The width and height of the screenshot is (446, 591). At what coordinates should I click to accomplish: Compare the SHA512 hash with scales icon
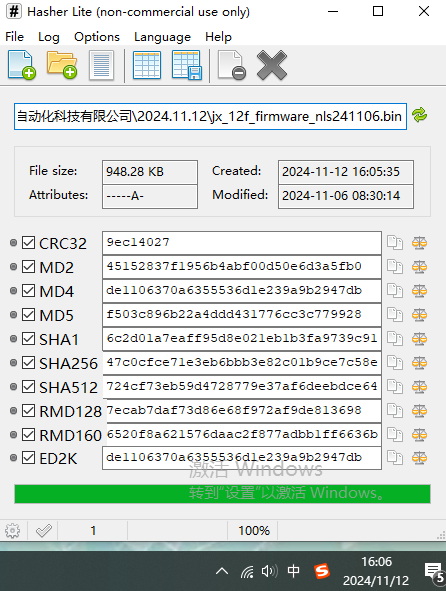pos(419,387)
